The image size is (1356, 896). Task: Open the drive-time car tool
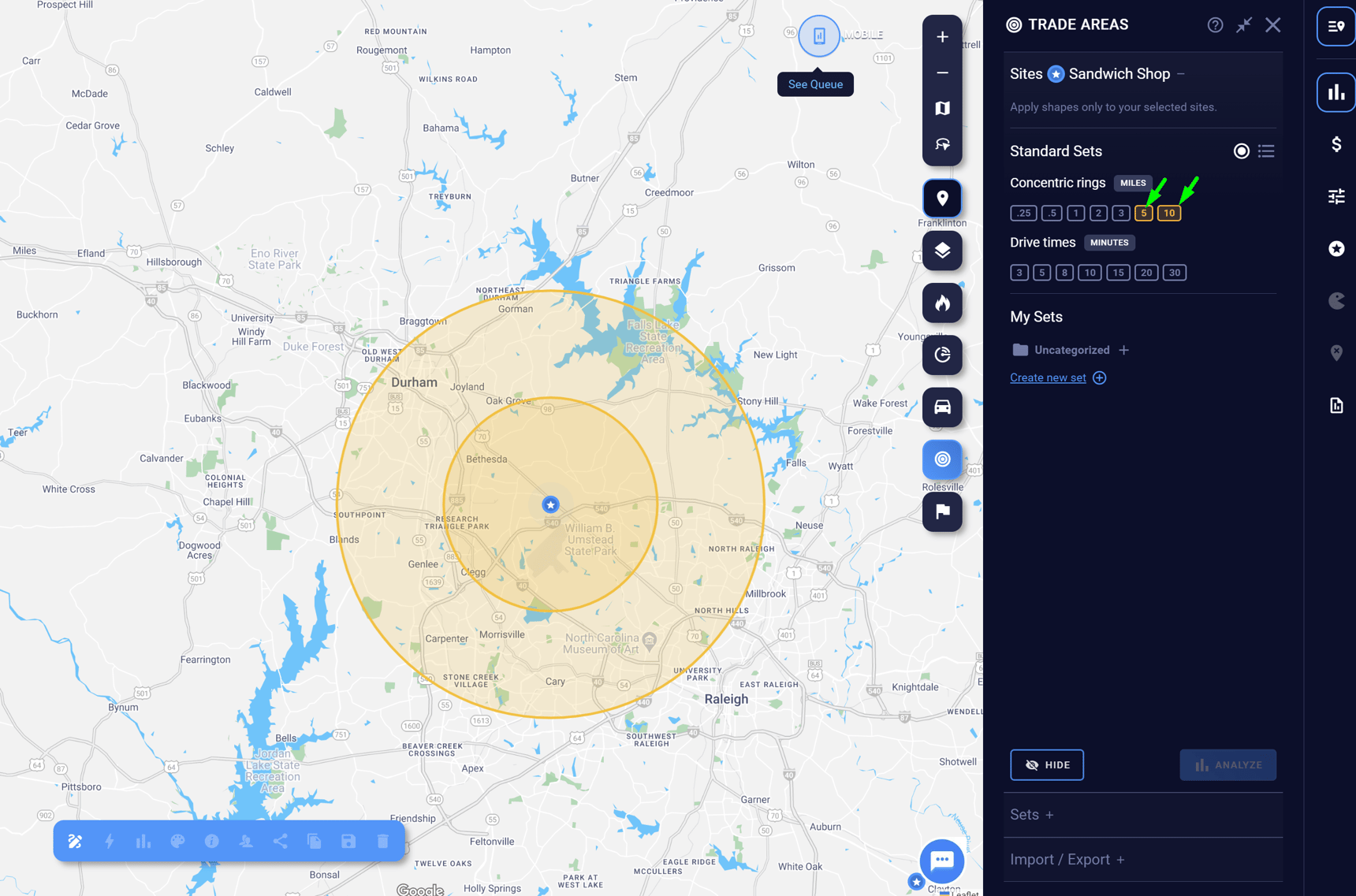tap(942, 407)
